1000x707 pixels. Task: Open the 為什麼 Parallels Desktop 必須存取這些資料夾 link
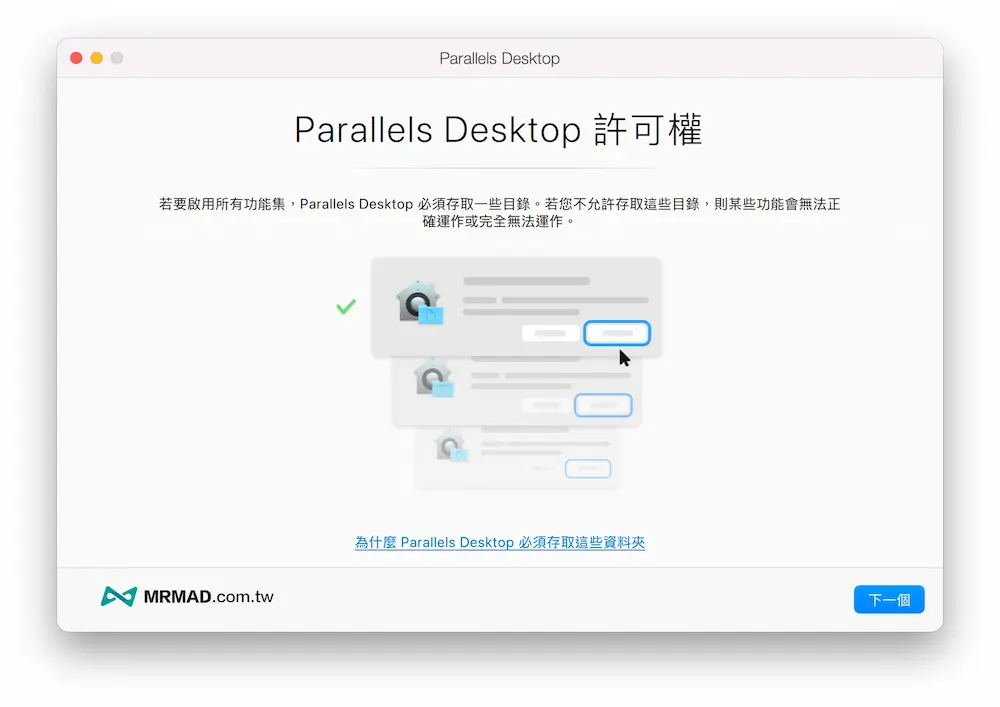(x=499, y=542)
